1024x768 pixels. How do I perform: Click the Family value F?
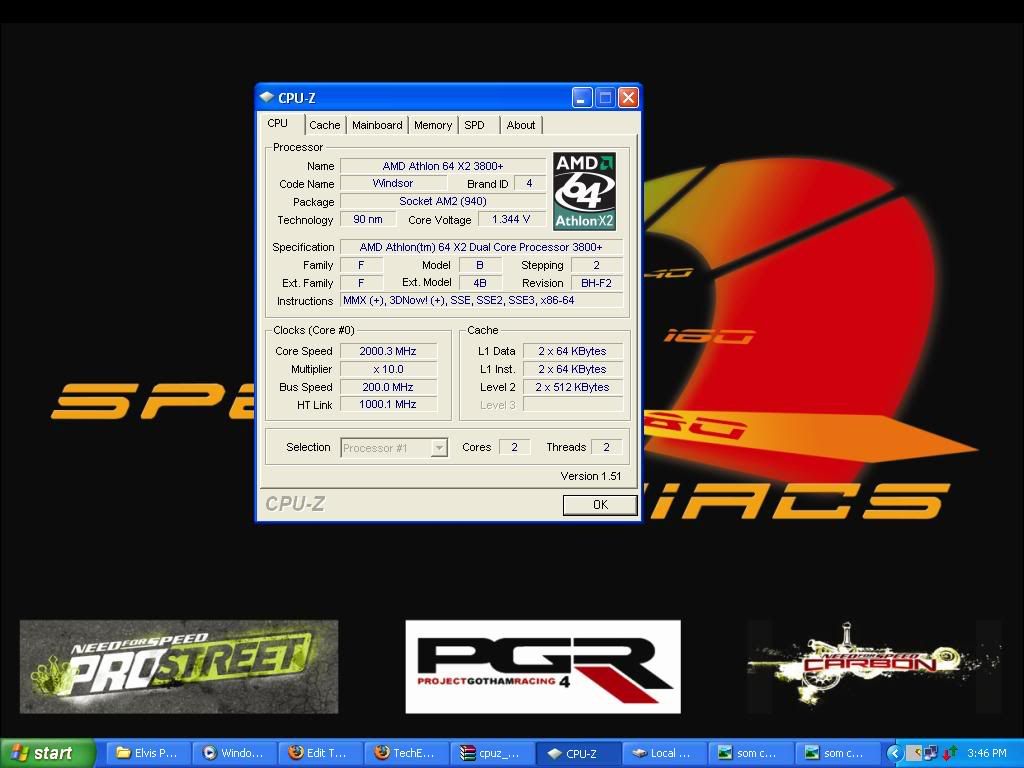(x=361, y=265)
